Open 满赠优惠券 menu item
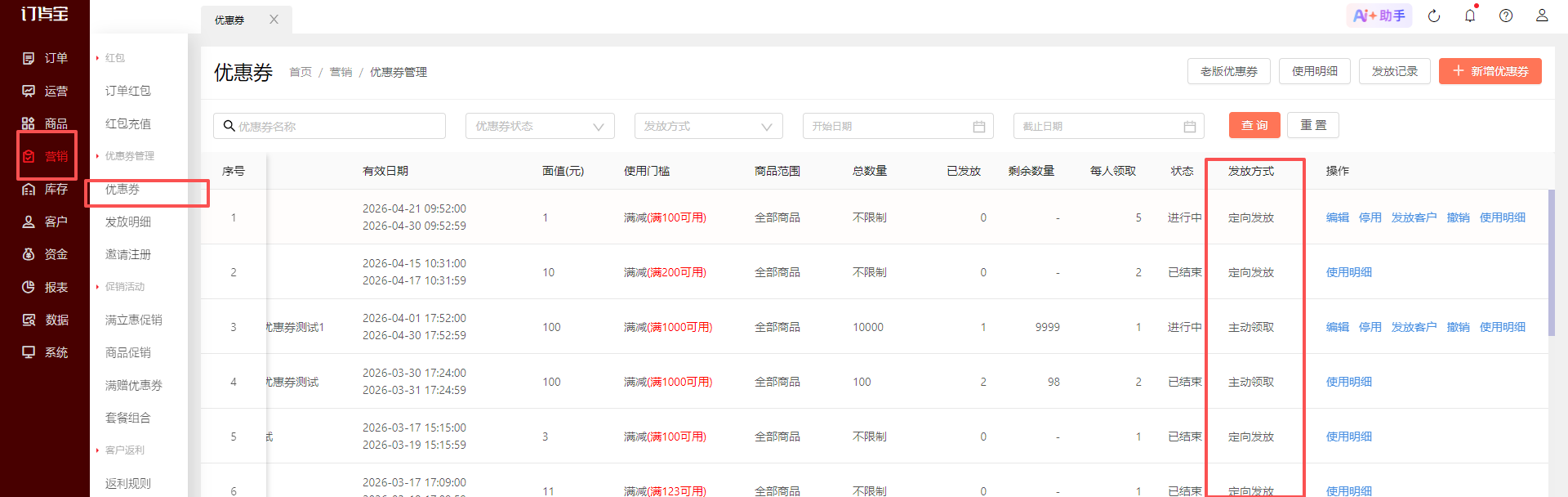This screenshot has height=497, width=1568. tap(134, 385)
